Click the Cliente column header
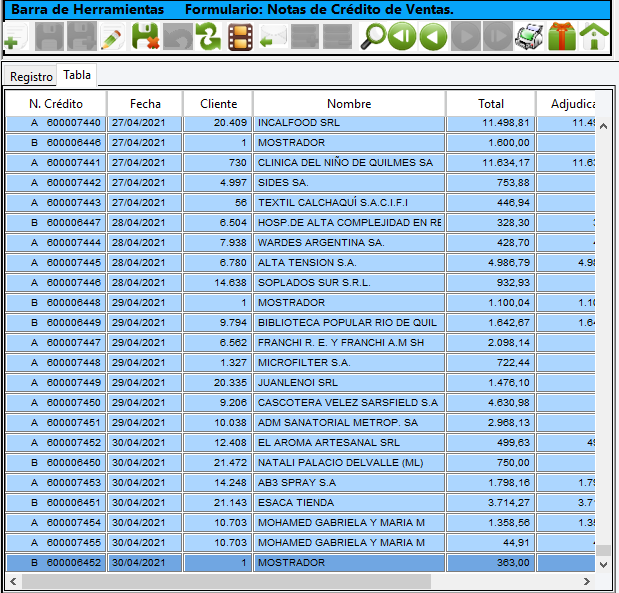Image resolution: width=619 pixels, height=593 pixels. 218,104
